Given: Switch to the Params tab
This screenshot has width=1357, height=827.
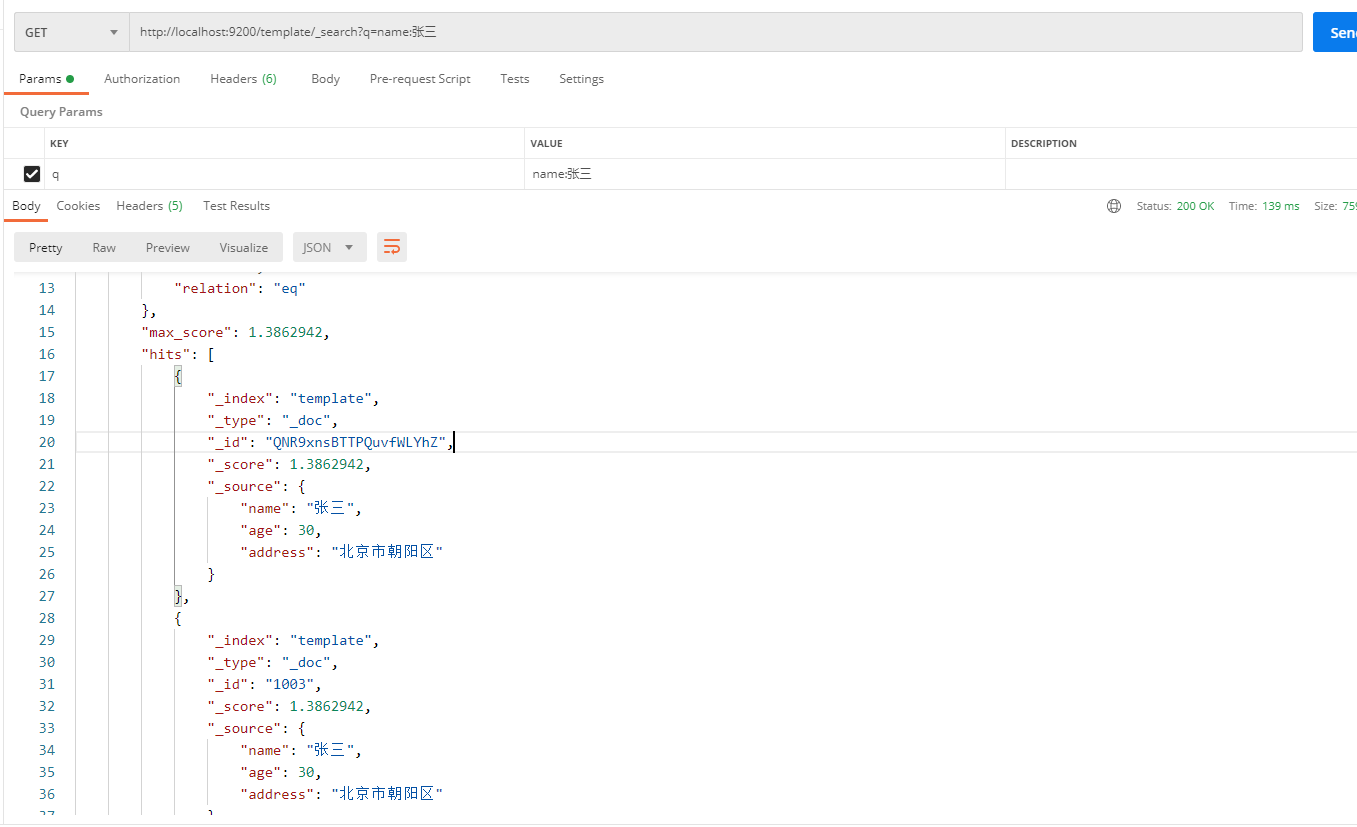Looking at the screenshot, I should (x=46, y=79).
